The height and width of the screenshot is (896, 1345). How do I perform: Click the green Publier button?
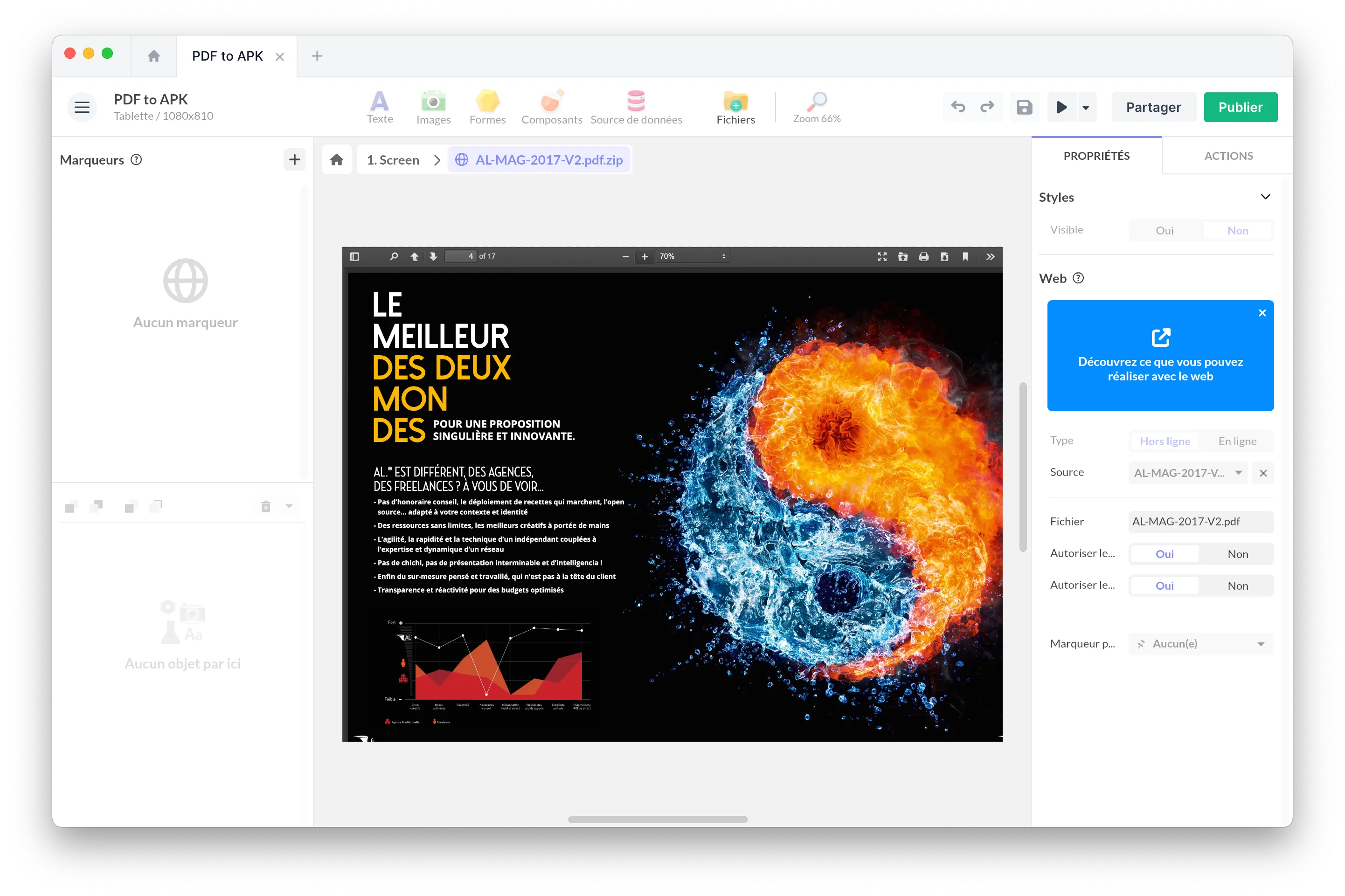coord(1240,107)
